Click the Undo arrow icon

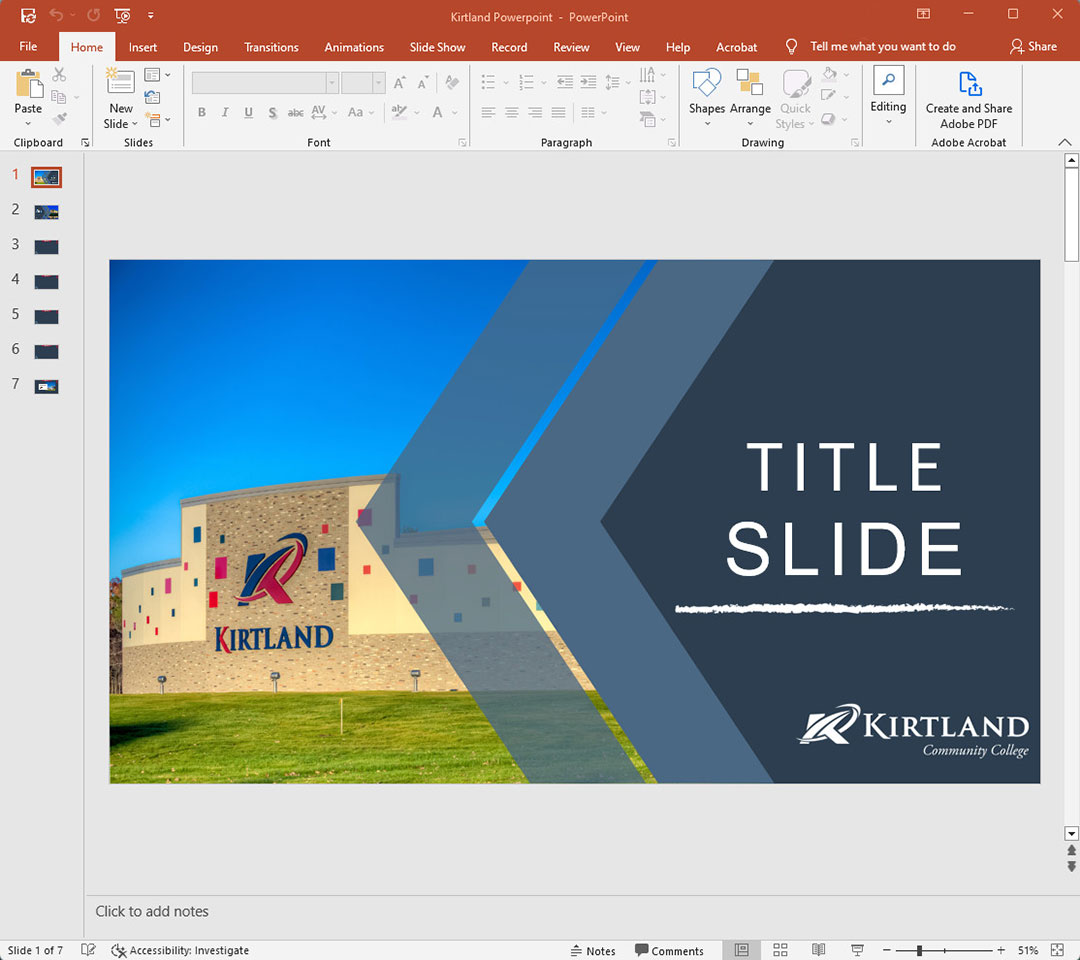click(x=56, y=15)
